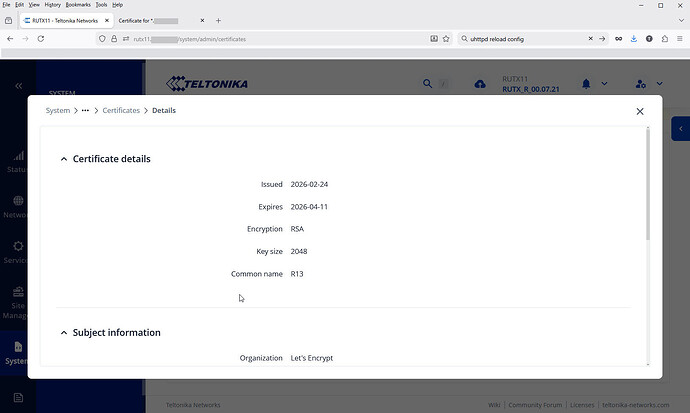The image size is (690, 413).
Task: Open the Wiki footer link
Action: pos(494,405)
